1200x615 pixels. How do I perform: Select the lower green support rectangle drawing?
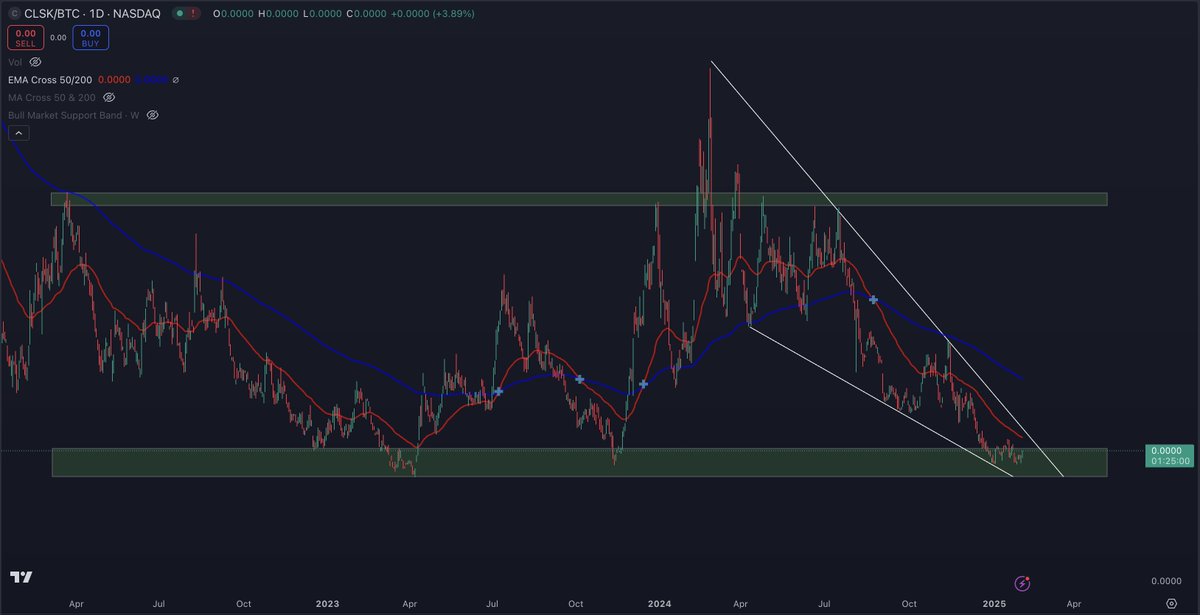579,462
